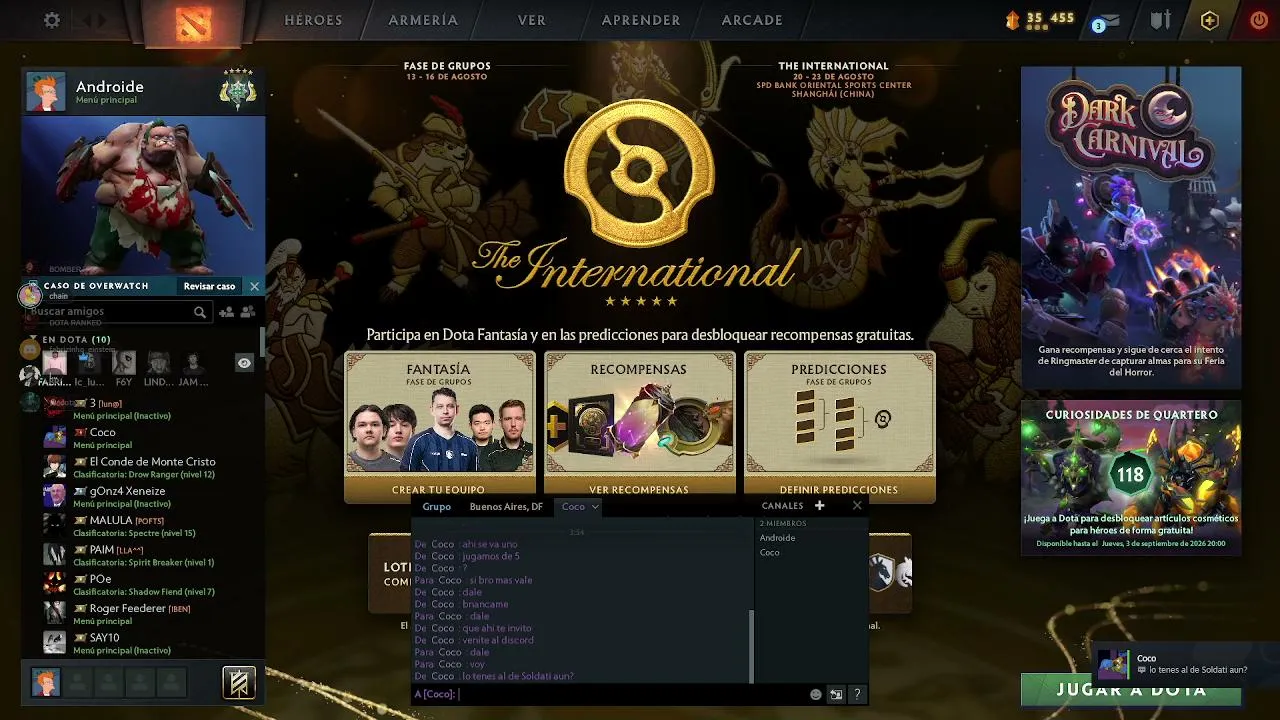Open the shards balance 35 455
Screen dimensions: 1280x720
1040,19
